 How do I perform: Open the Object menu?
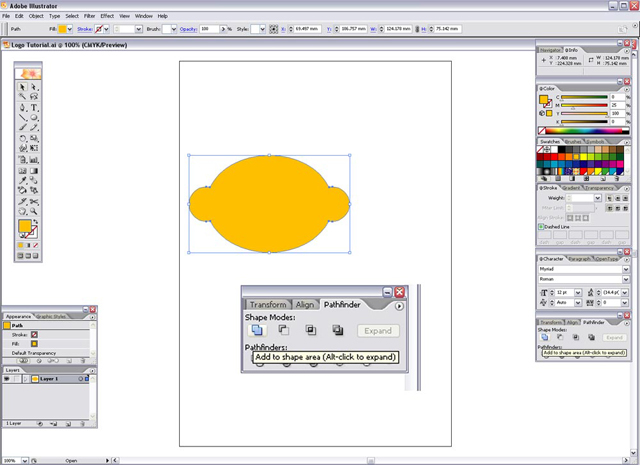tap(36, 16)
